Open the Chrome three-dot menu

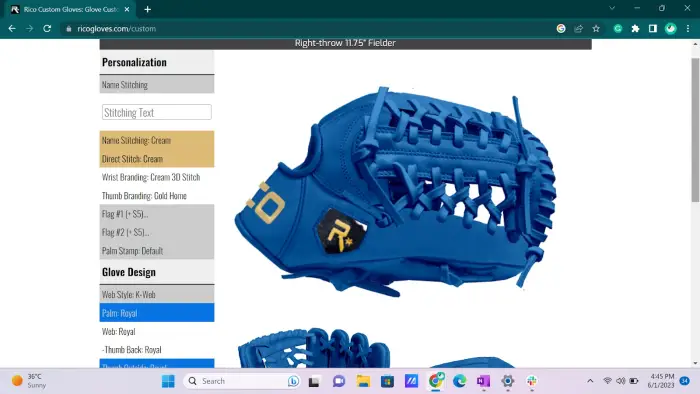pos(688,29)
